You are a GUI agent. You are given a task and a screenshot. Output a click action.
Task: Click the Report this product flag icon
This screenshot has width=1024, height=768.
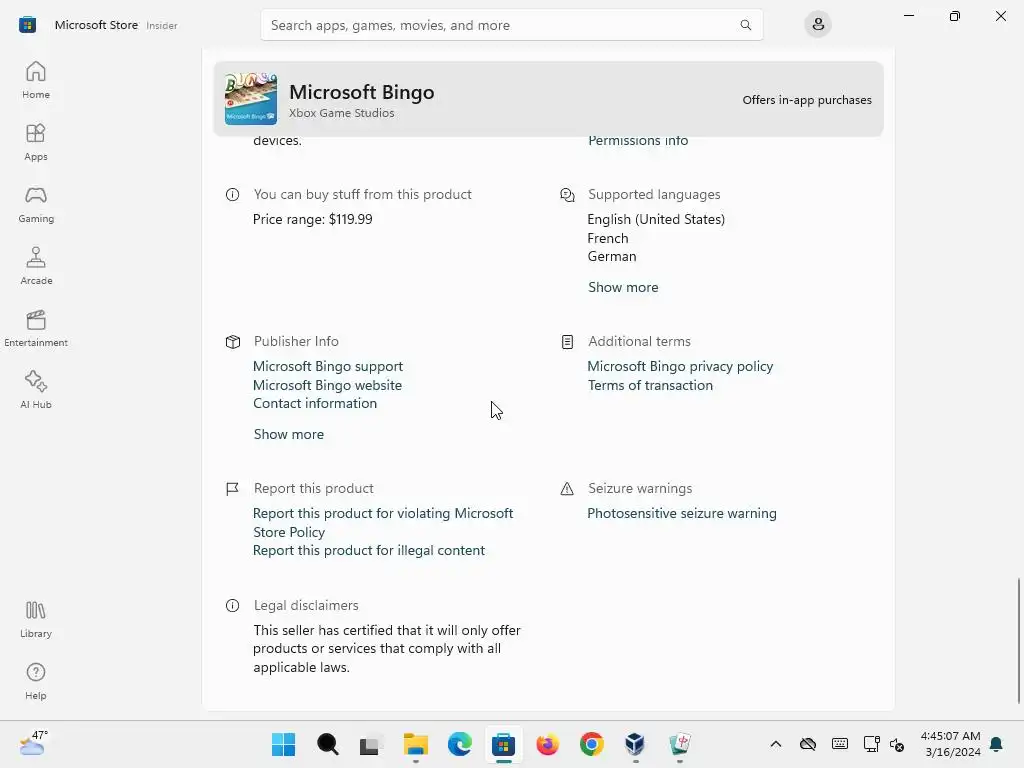[x=232, y=488]
